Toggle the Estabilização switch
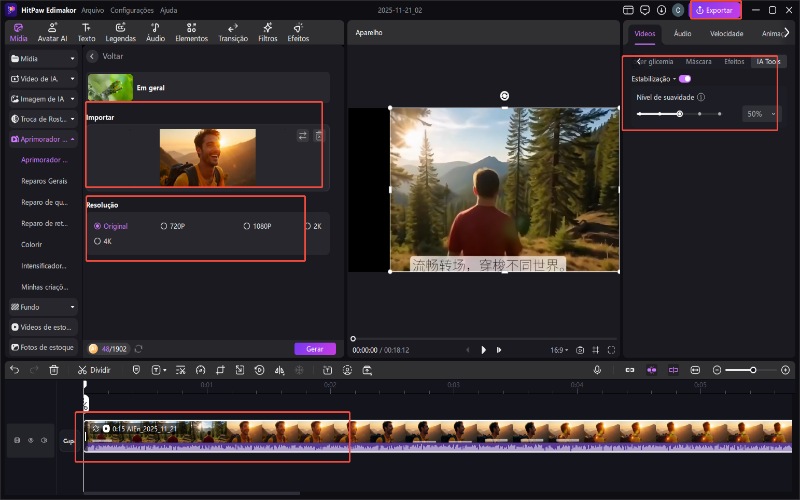Screen dimensions: 800x500 coord(684,79)
